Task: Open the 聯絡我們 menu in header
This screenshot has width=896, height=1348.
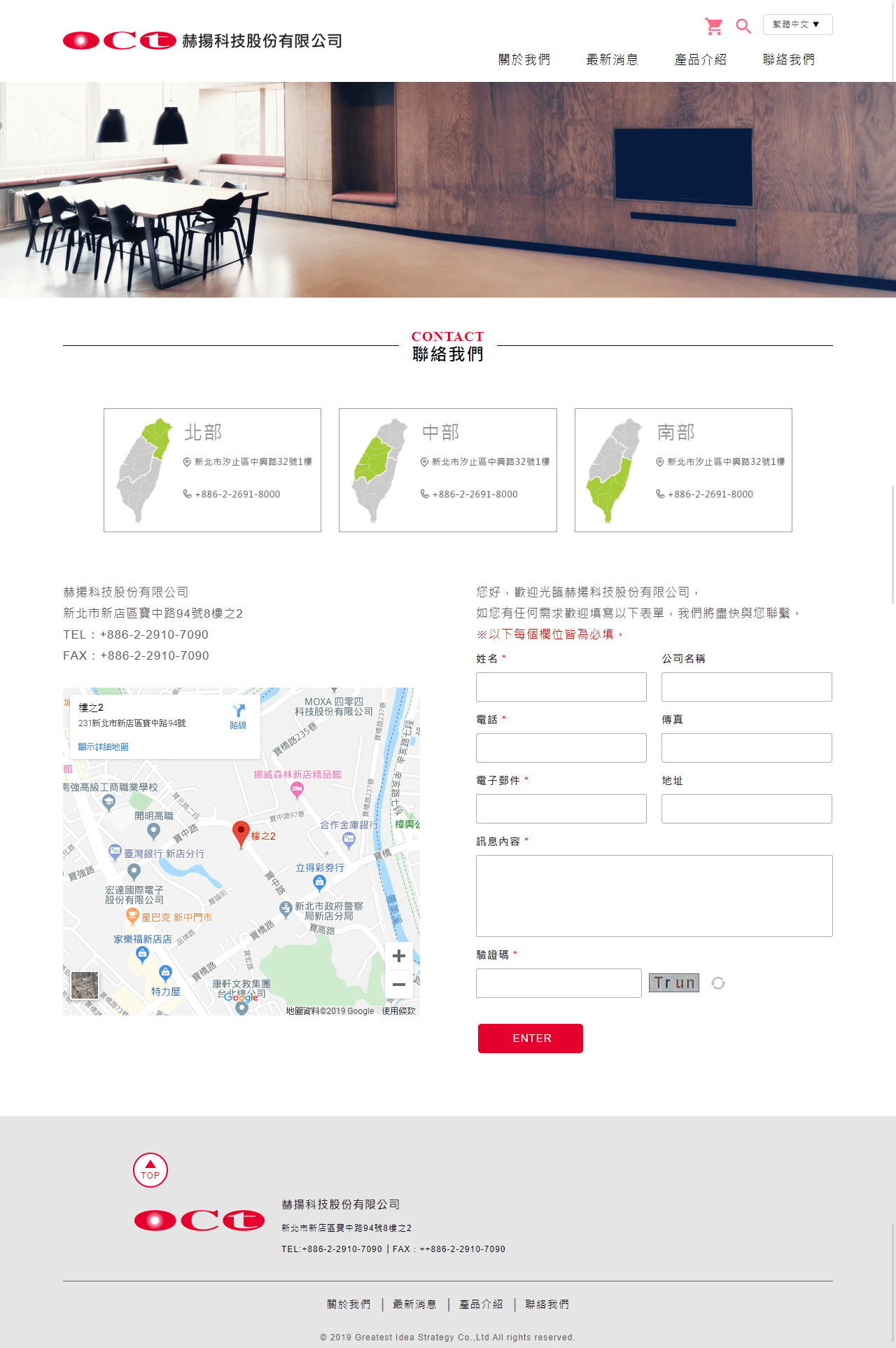Action: pyautogui.click(x=789, y=60)
